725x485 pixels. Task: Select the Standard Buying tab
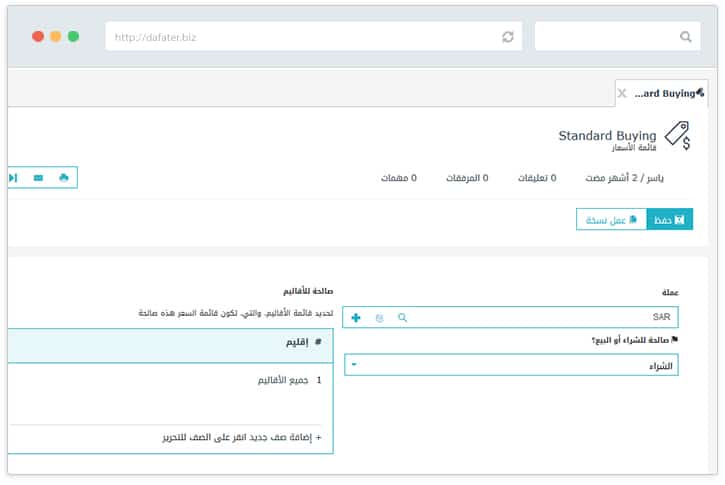click(x=668, y=93)
